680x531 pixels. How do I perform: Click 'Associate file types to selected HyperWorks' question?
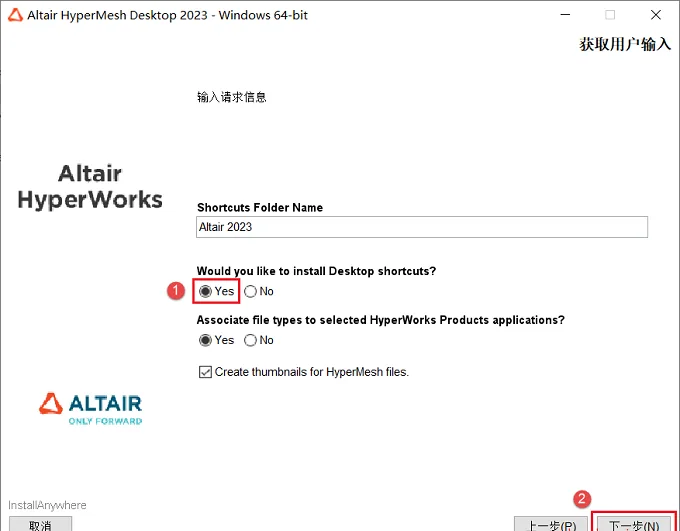tap(380, 320)
